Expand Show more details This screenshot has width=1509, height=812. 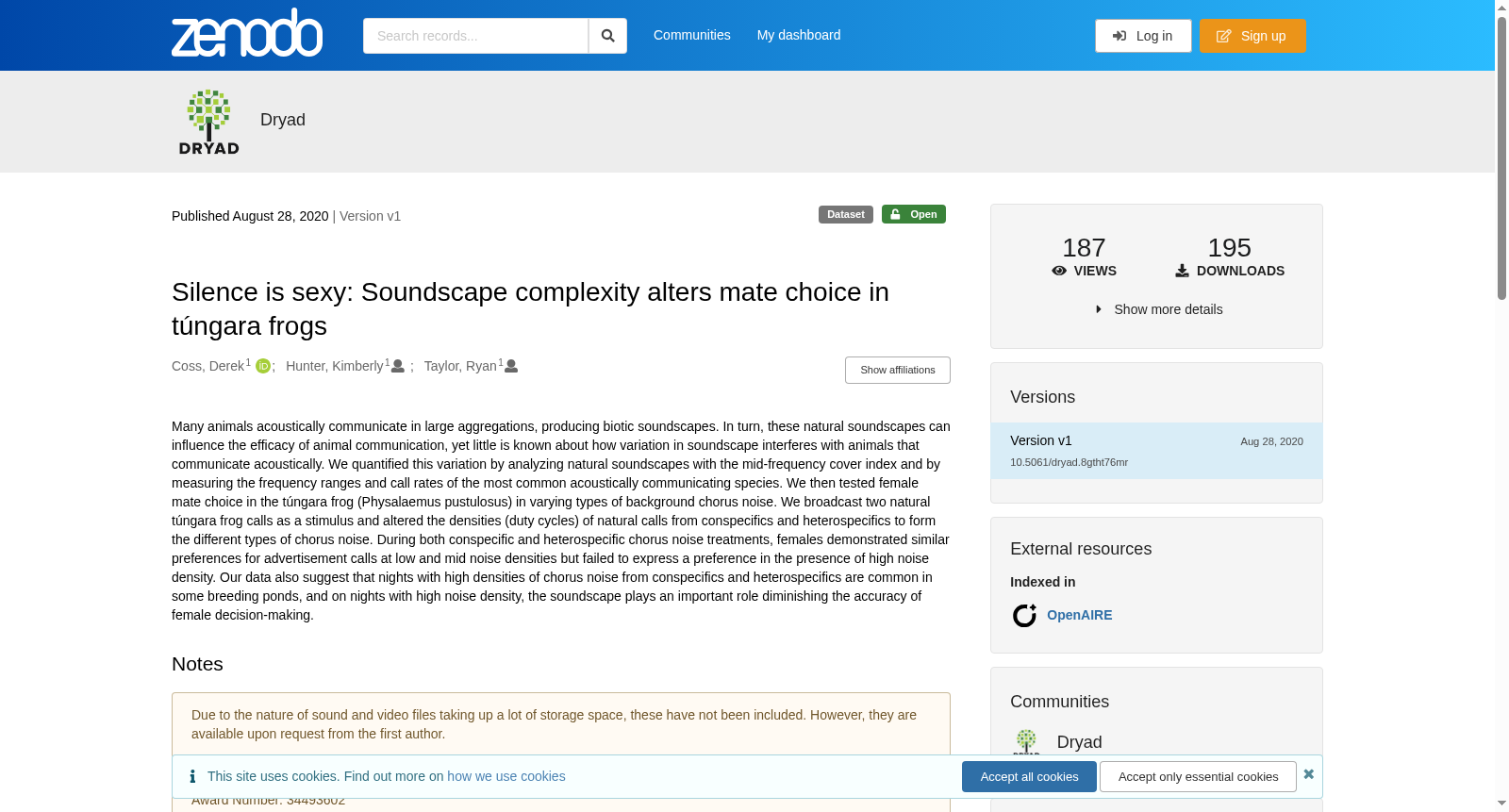[1159, 309]
